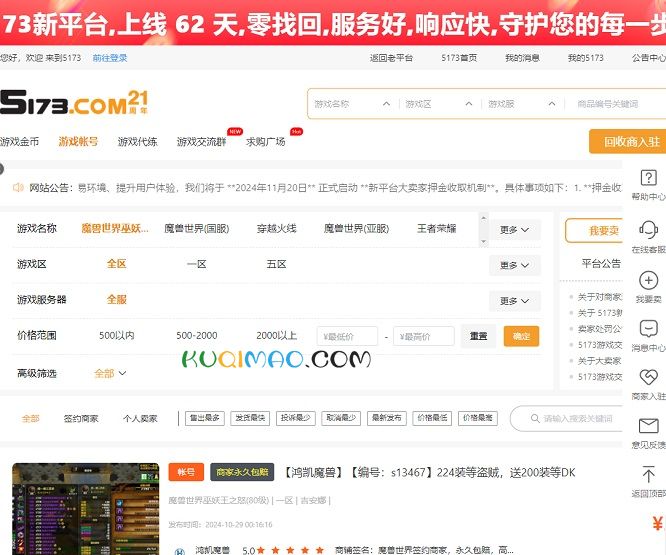Click the game list scroll up arrow

tap(483, 218)
